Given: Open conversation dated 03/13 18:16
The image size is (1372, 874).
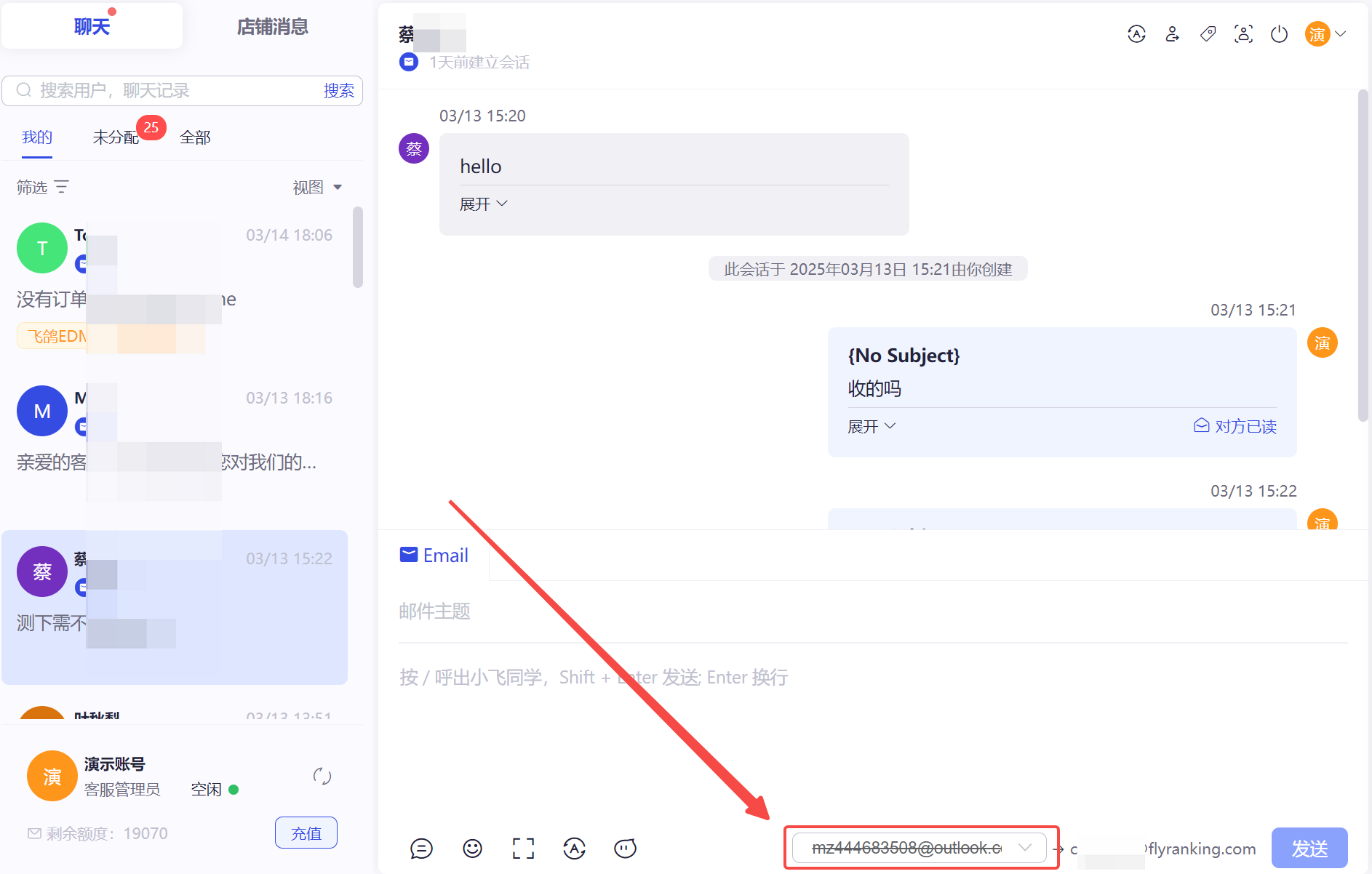Looking at the screenshot, I should (175, 444).
